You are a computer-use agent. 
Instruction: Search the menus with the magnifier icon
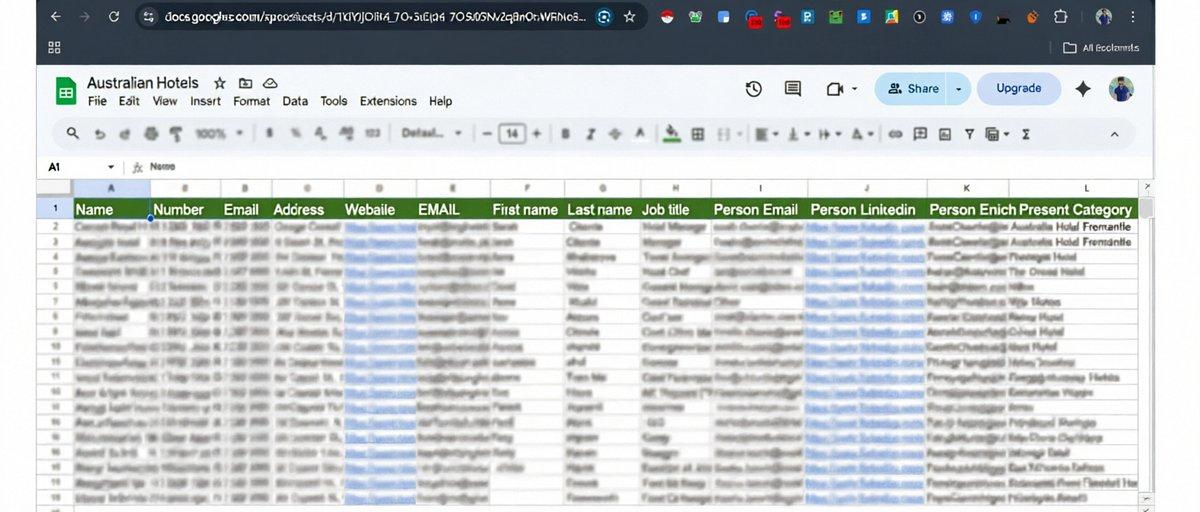coord(73,134)
